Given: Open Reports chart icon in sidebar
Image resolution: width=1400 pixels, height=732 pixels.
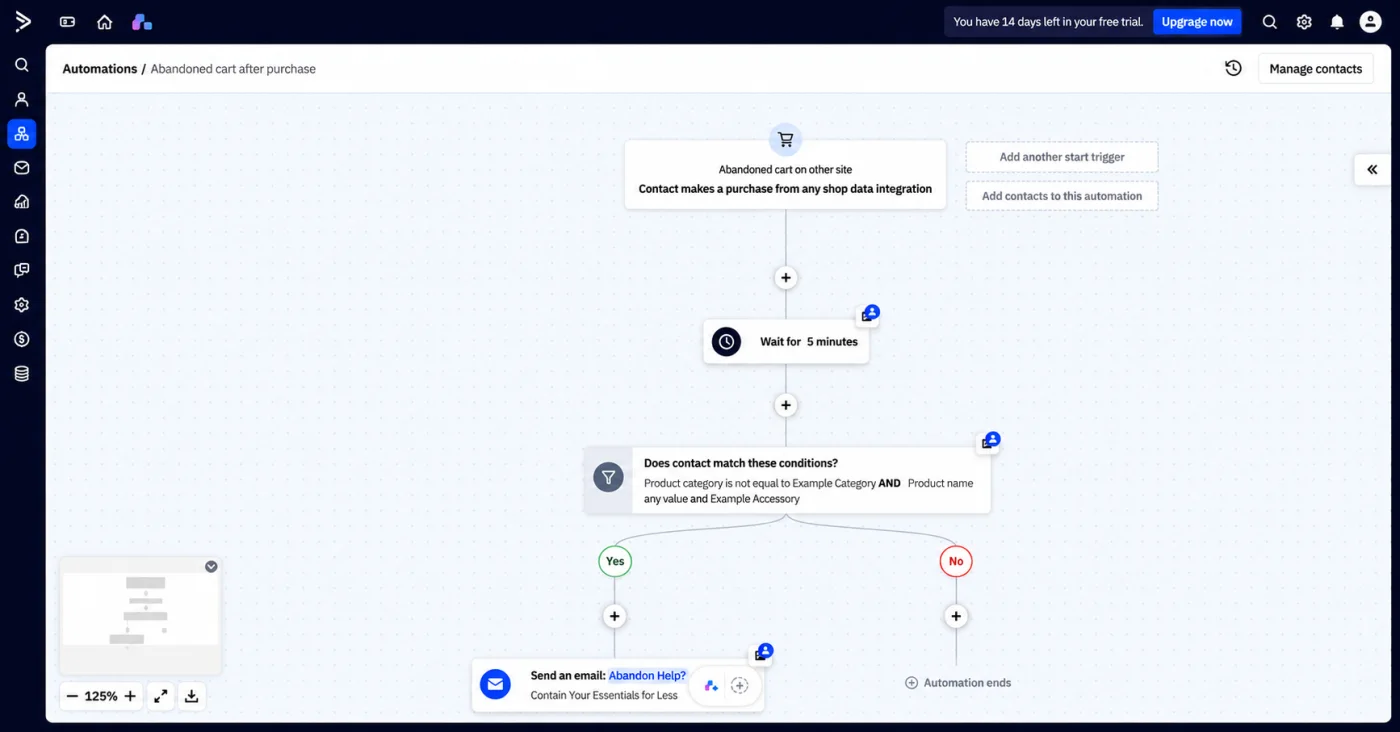Looking at the screenshot, I should click(x=22, y=202).
